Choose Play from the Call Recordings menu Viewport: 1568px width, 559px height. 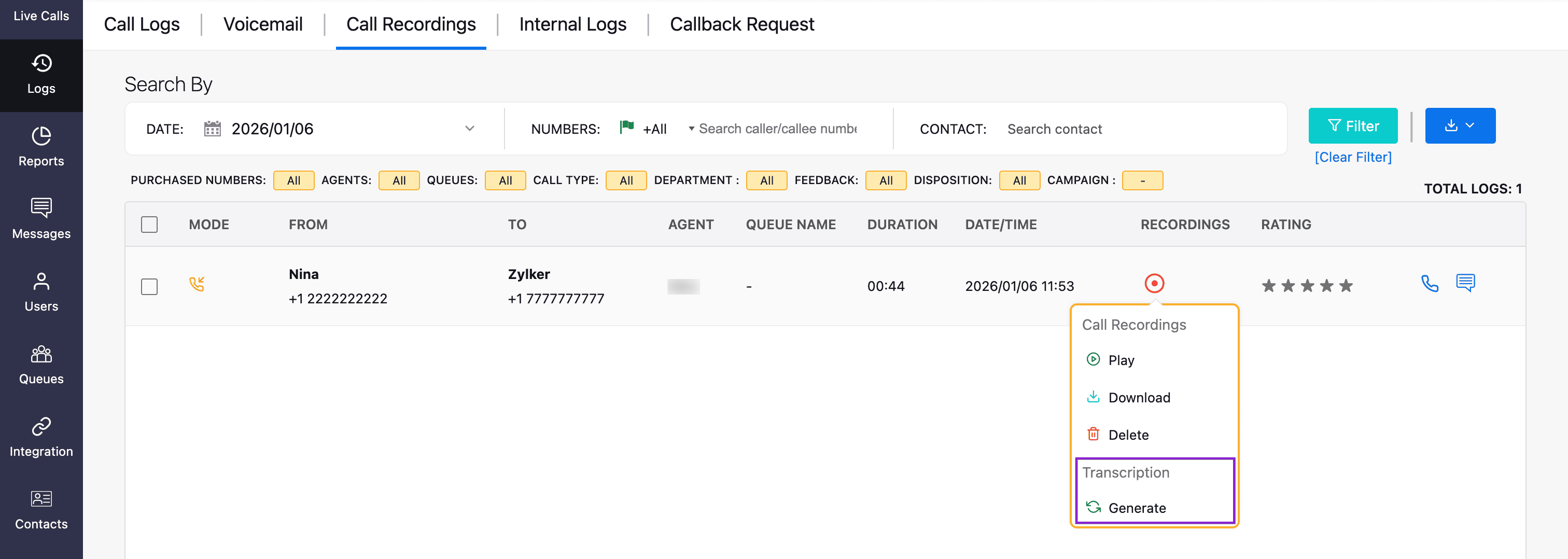coord(1121,360)
